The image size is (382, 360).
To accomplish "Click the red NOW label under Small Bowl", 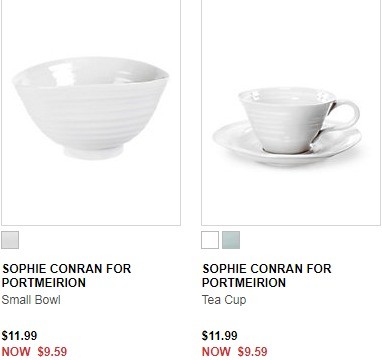I will click(16, 351).
